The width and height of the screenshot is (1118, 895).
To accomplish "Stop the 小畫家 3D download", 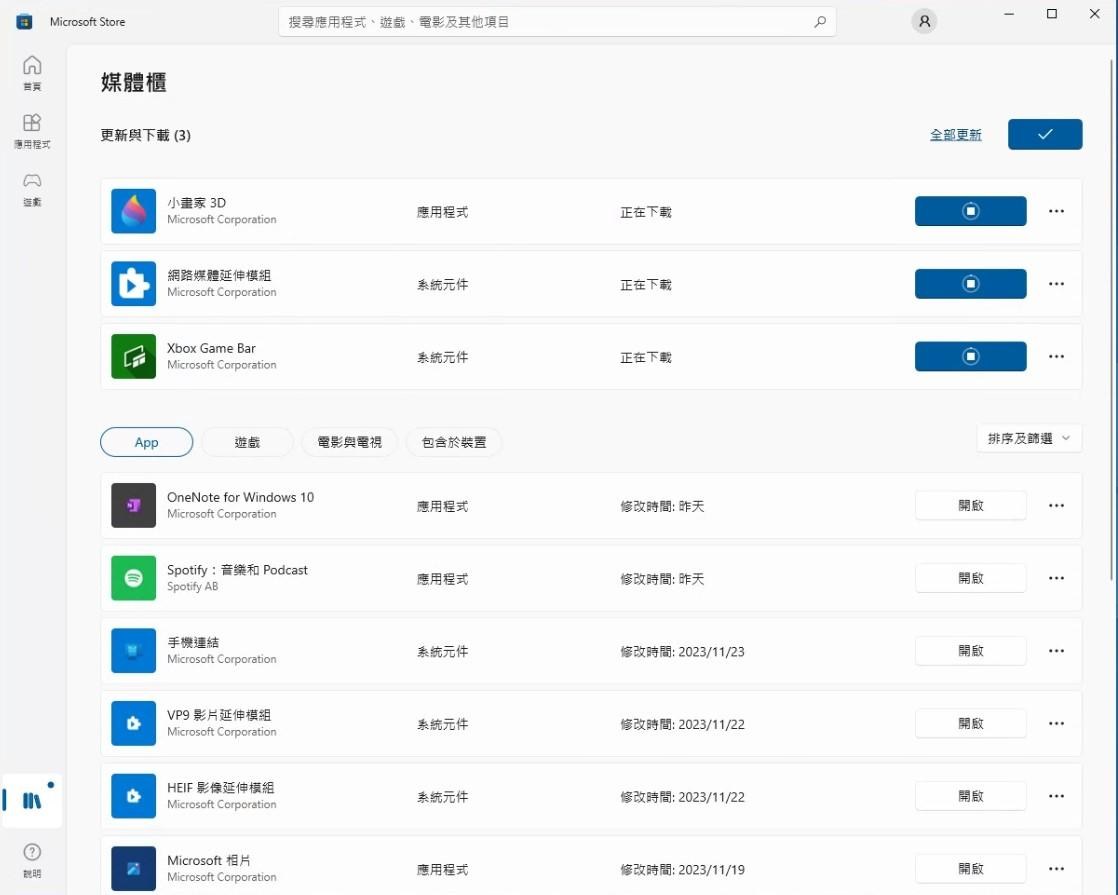I will (x=970, y=211).
